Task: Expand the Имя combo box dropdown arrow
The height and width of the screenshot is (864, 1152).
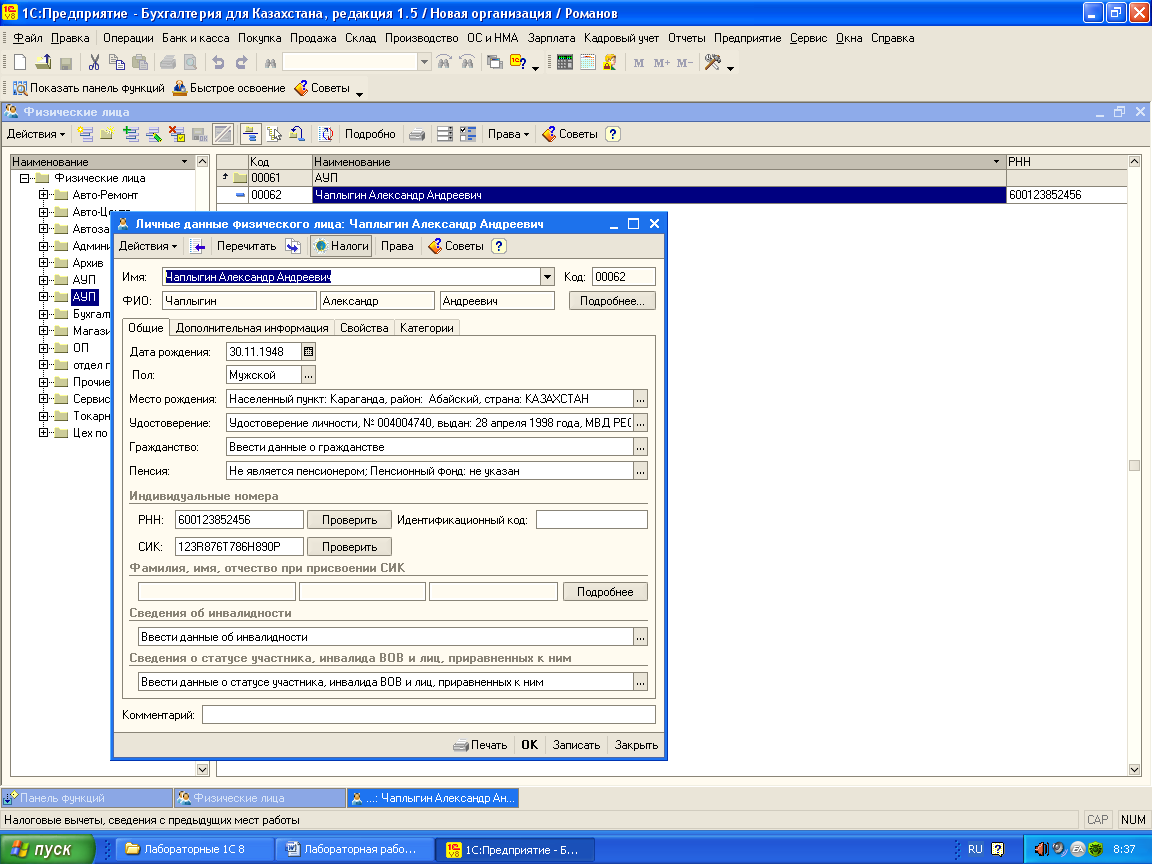Action: coord(547,277)
